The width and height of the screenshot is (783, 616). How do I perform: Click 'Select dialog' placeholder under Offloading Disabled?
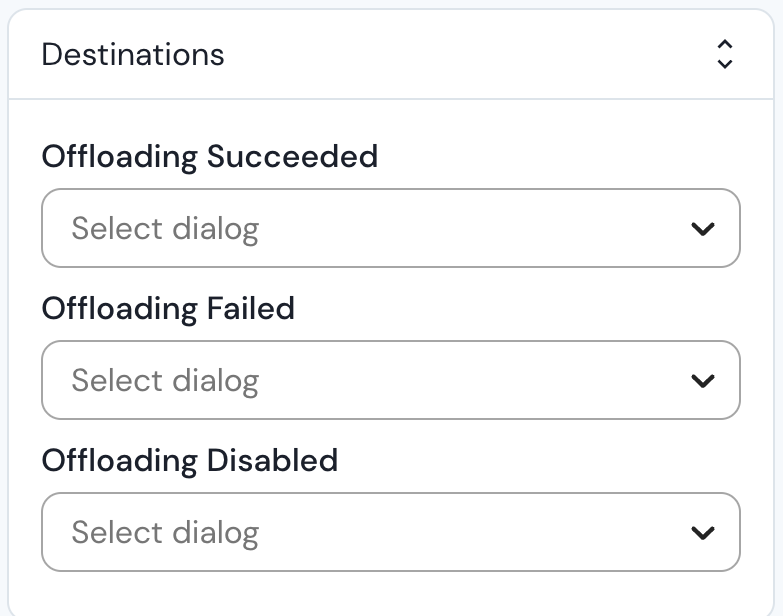tap(165, 533)
